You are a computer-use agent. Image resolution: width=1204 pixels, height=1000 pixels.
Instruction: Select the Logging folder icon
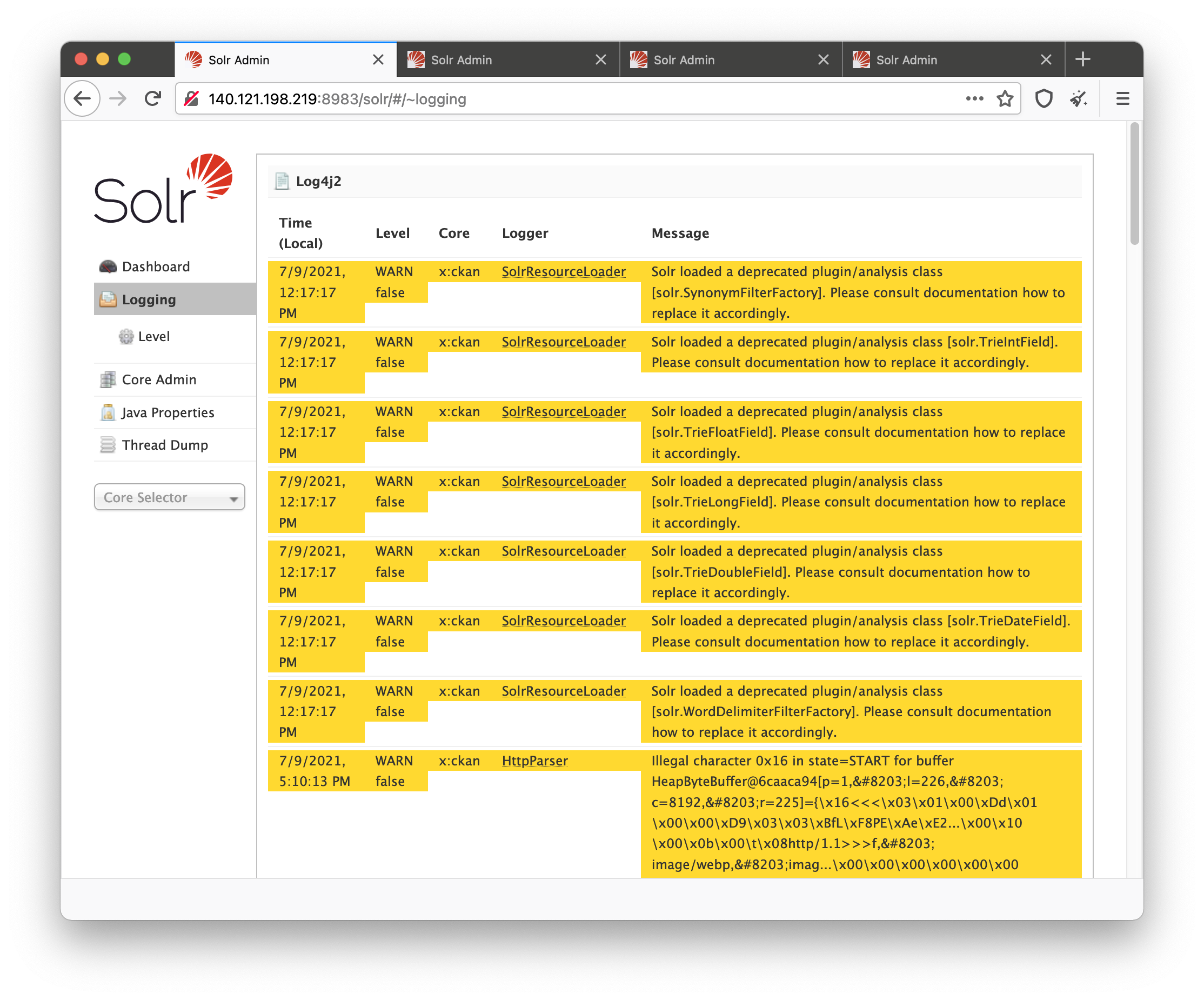(x=108, y=299)
